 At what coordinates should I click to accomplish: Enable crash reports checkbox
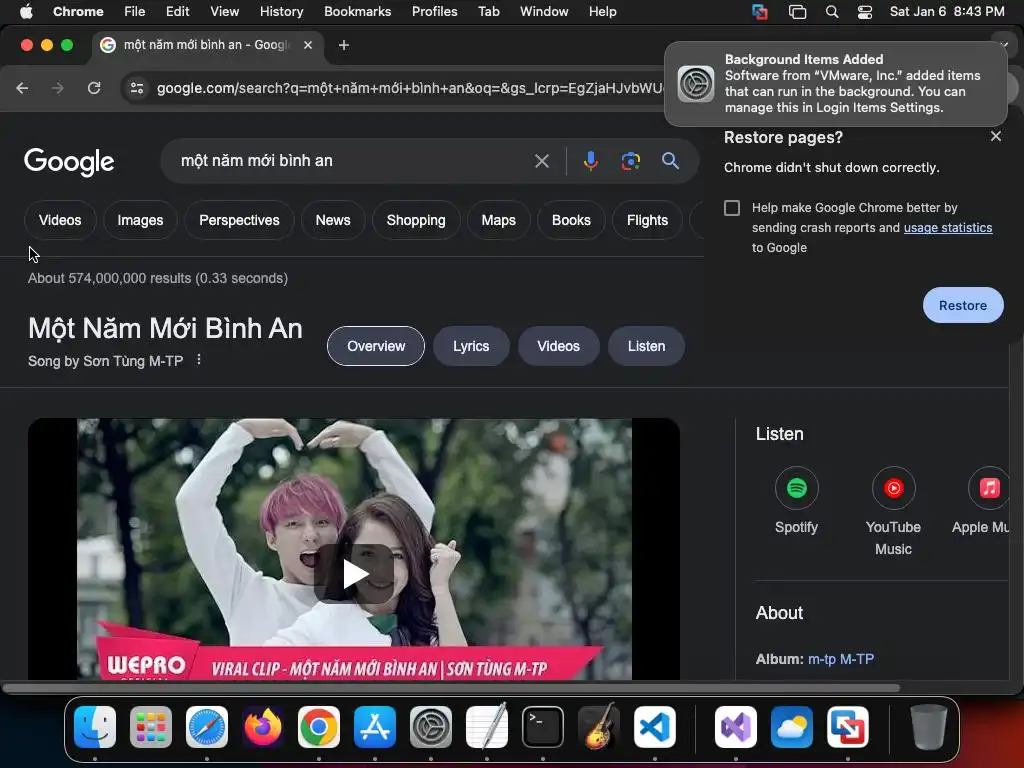click(732, 208)
